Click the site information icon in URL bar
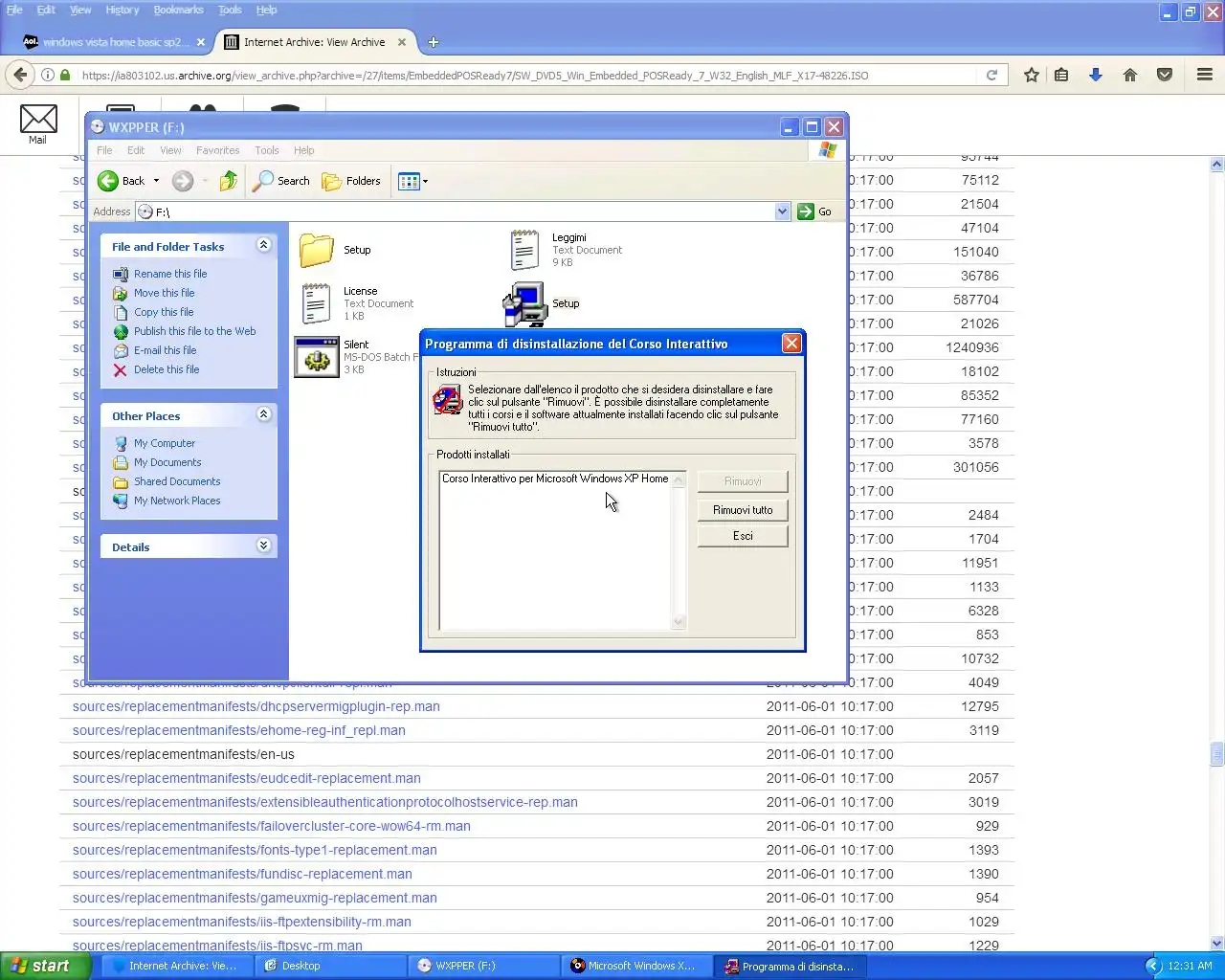The height and width of the screenshot is (980, 1225). click(x=47, y=75)
